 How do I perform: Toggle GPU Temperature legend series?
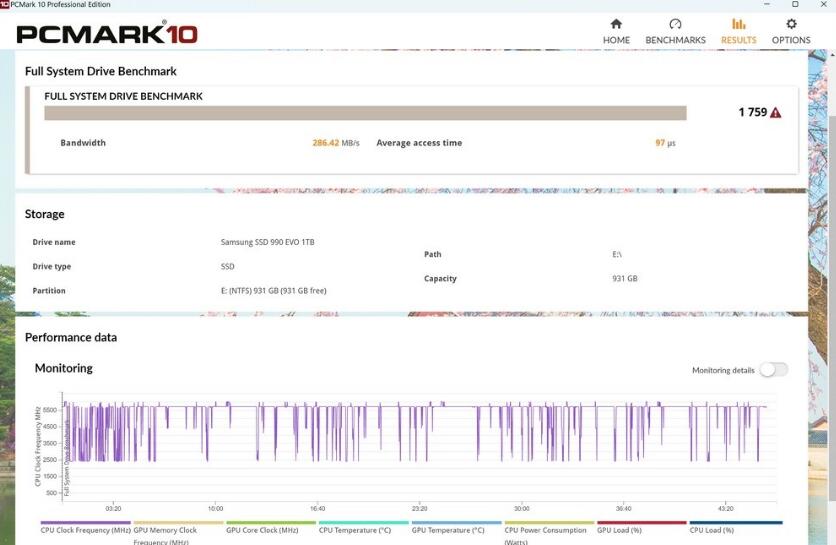(x=448, y=530)
